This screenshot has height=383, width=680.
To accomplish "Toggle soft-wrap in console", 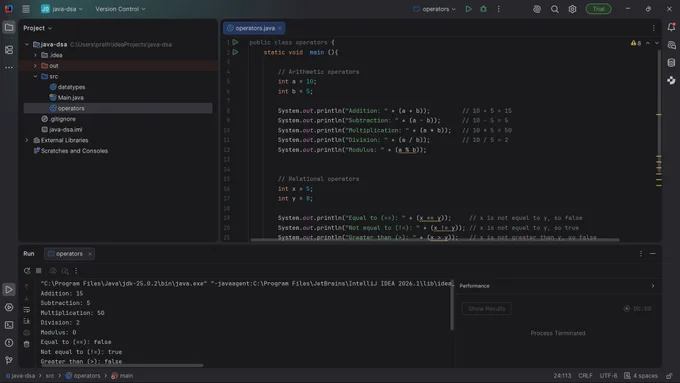I will (x=26, y=310).
